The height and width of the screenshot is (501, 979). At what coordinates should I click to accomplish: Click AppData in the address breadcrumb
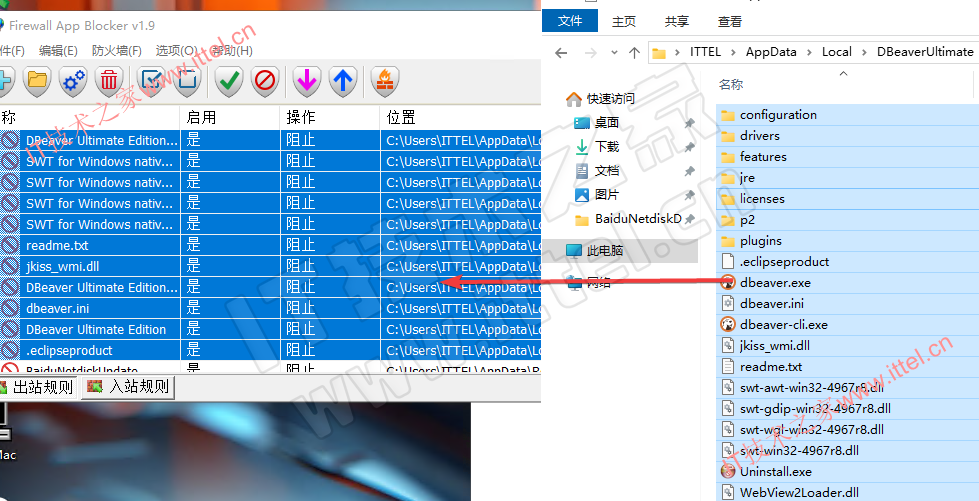[x=771, y=52]
